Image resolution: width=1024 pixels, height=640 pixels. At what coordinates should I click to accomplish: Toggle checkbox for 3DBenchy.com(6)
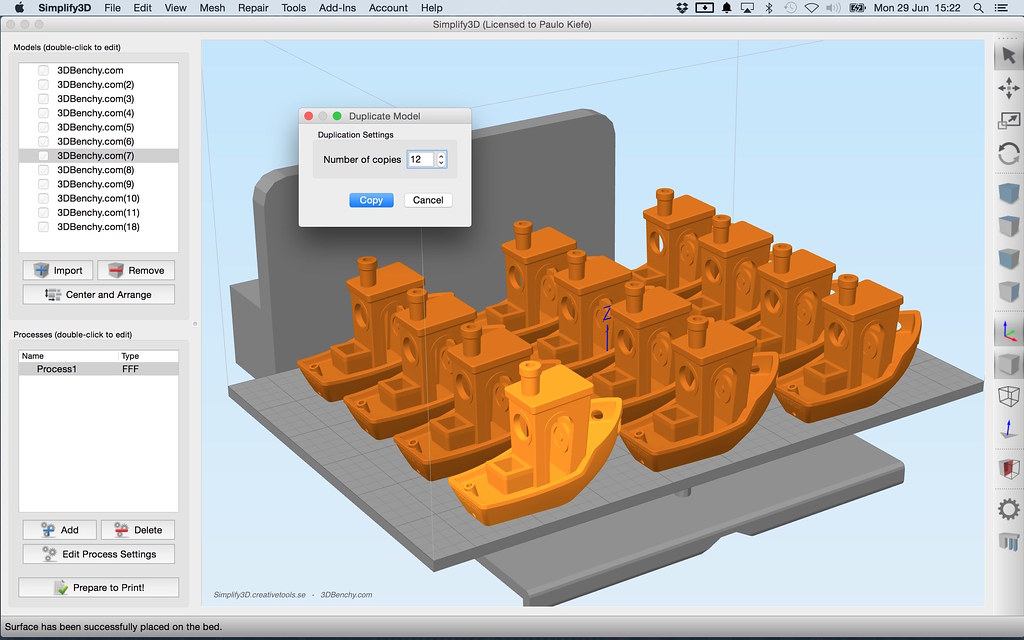[x=43, y=141]
